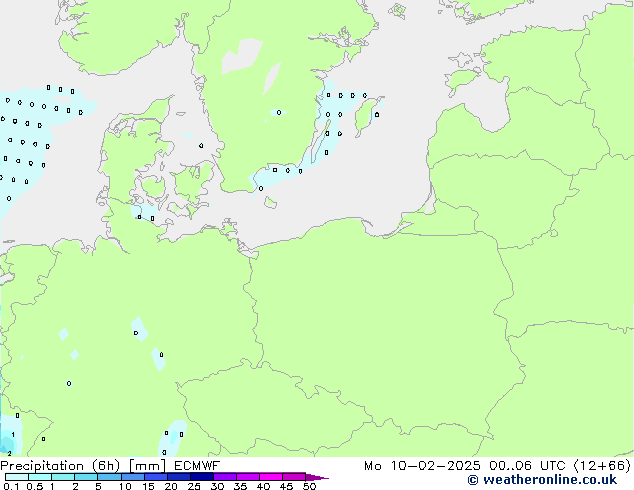This screenshot has height=490, width=634.
Task: Click the "Precipitation" title word
Action: point(42,466)
